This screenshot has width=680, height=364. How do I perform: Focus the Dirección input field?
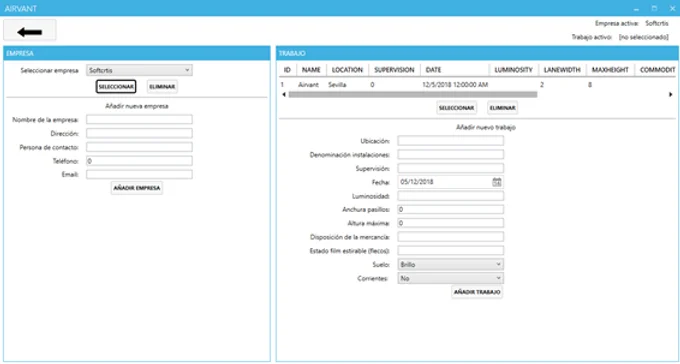tap(139, 133)
